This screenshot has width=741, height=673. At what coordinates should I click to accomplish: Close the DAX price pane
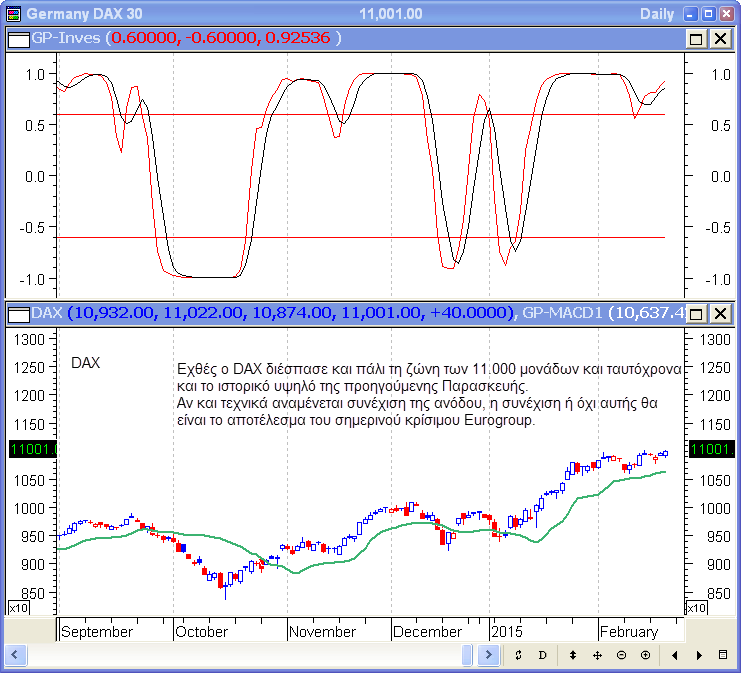point(720,313)
